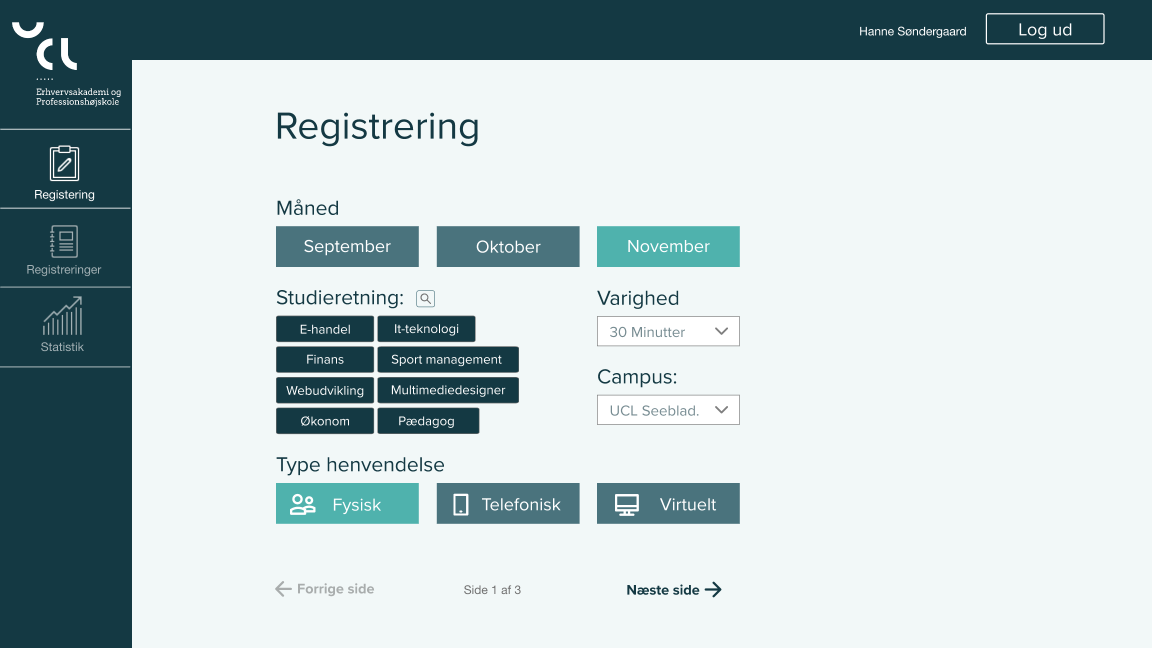This screenshot has width=1152, height=648.
Task: Click the Registrering page heading
Action: [x=378, y=126]
